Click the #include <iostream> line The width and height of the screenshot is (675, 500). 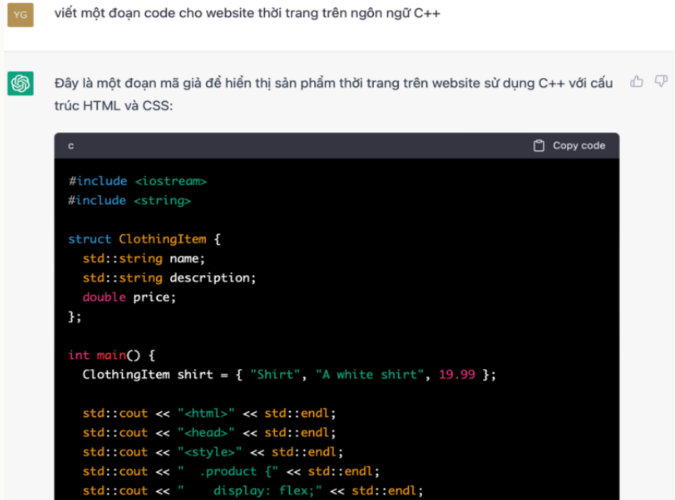[137, 181]
